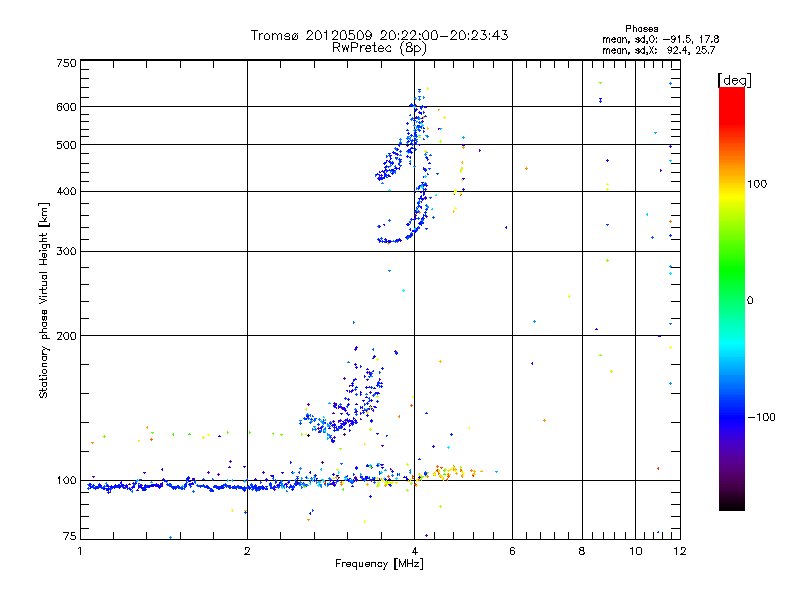Select the 'mean, sd,X: 92.4, 25.7' line
This screenshot has height=600, width=800.
click(659, 51)
